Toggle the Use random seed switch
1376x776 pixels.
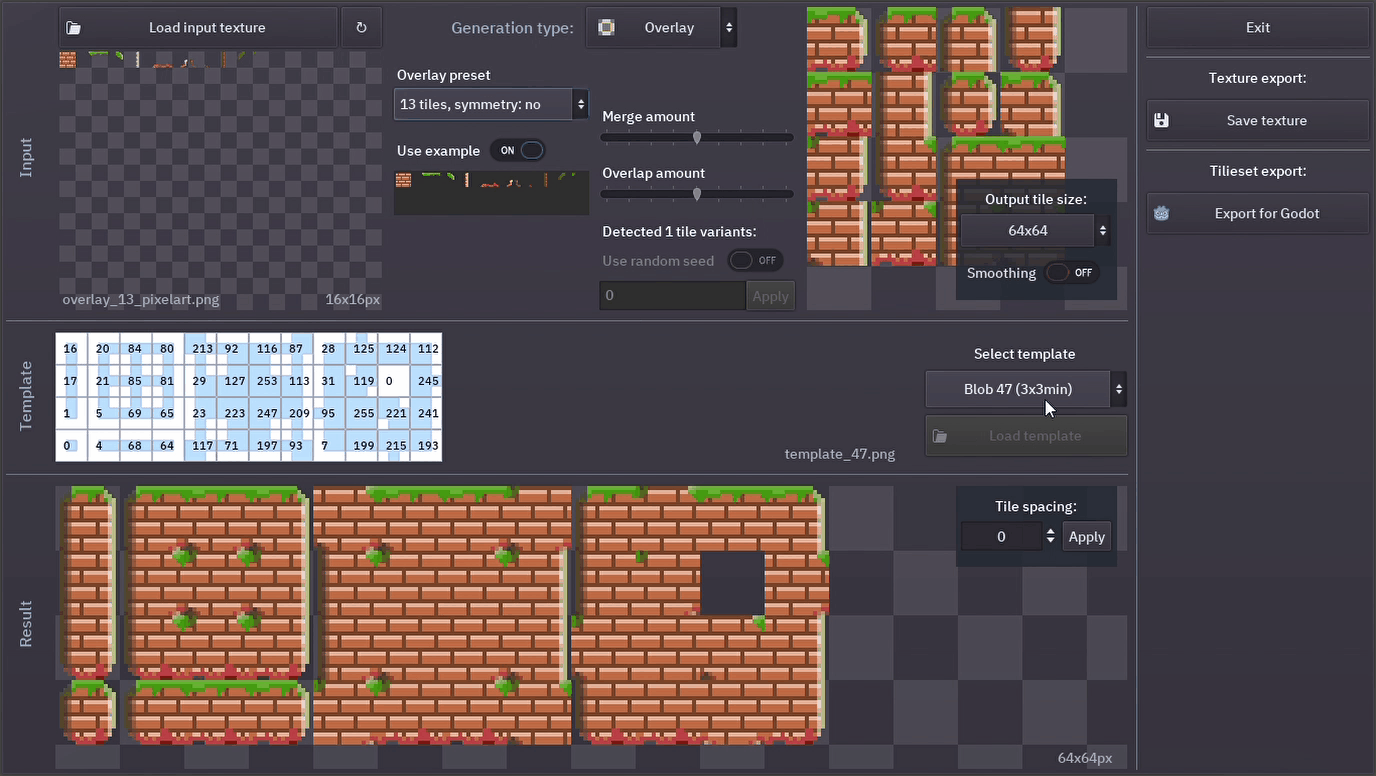click(x=754, y=261)
